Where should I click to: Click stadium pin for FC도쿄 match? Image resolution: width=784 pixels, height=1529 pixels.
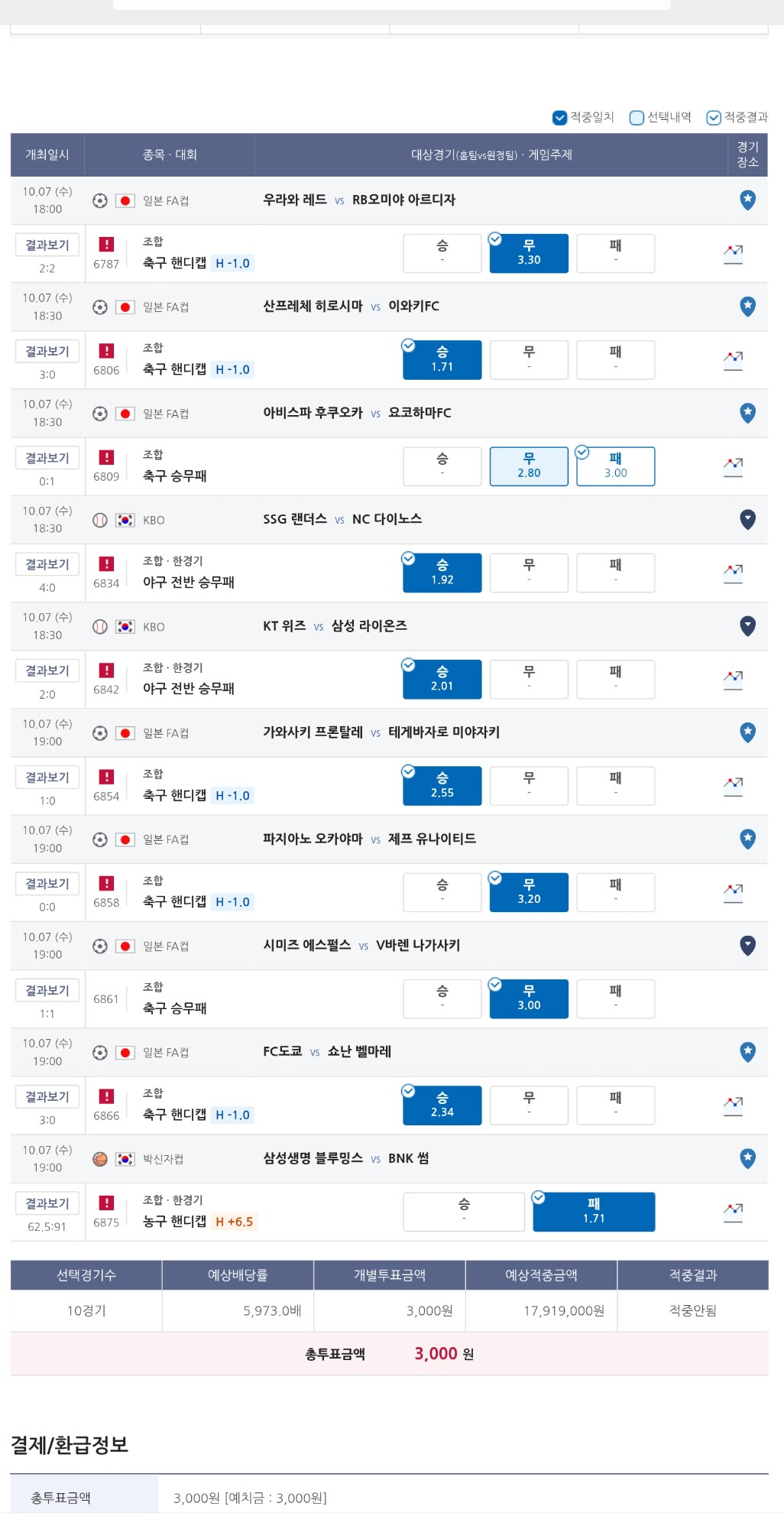(x=747, y=1052)
